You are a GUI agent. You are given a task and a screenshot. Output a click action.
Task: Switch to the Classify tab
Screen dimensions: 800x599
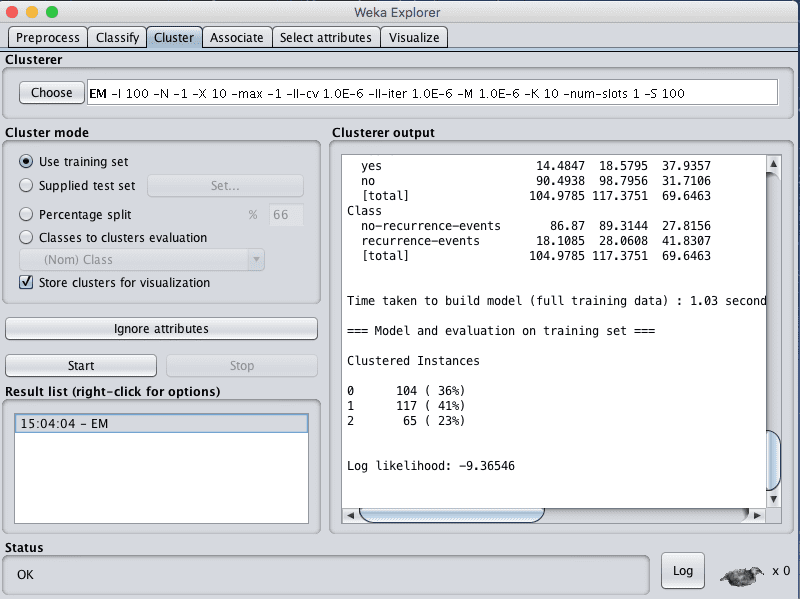click(117, 37)
